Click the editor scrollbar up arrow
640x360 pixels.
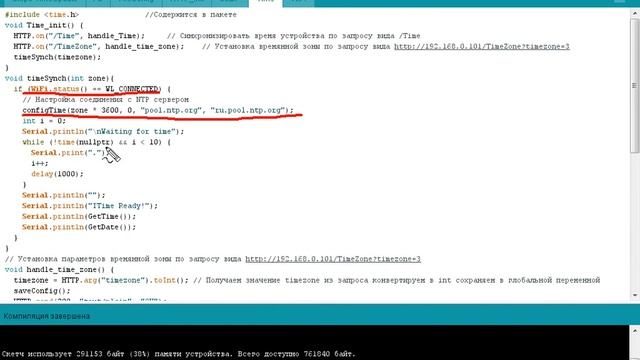[635, 13]
